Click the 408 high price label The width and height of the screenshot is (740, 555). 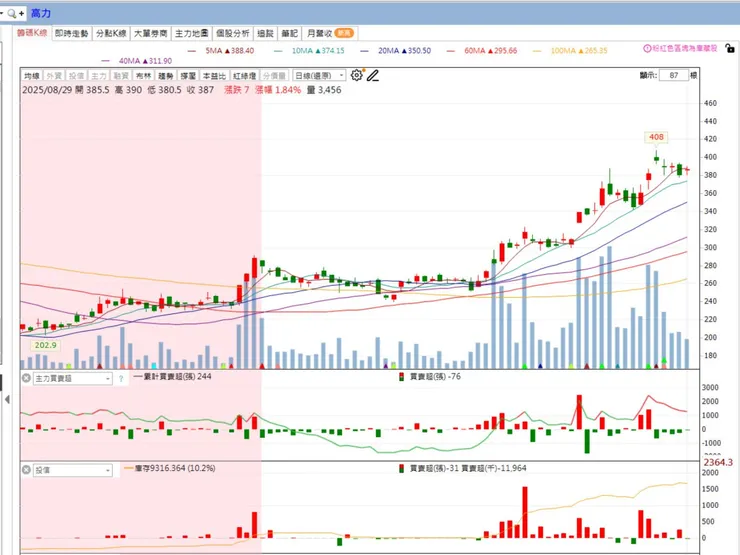click(656, 137)
